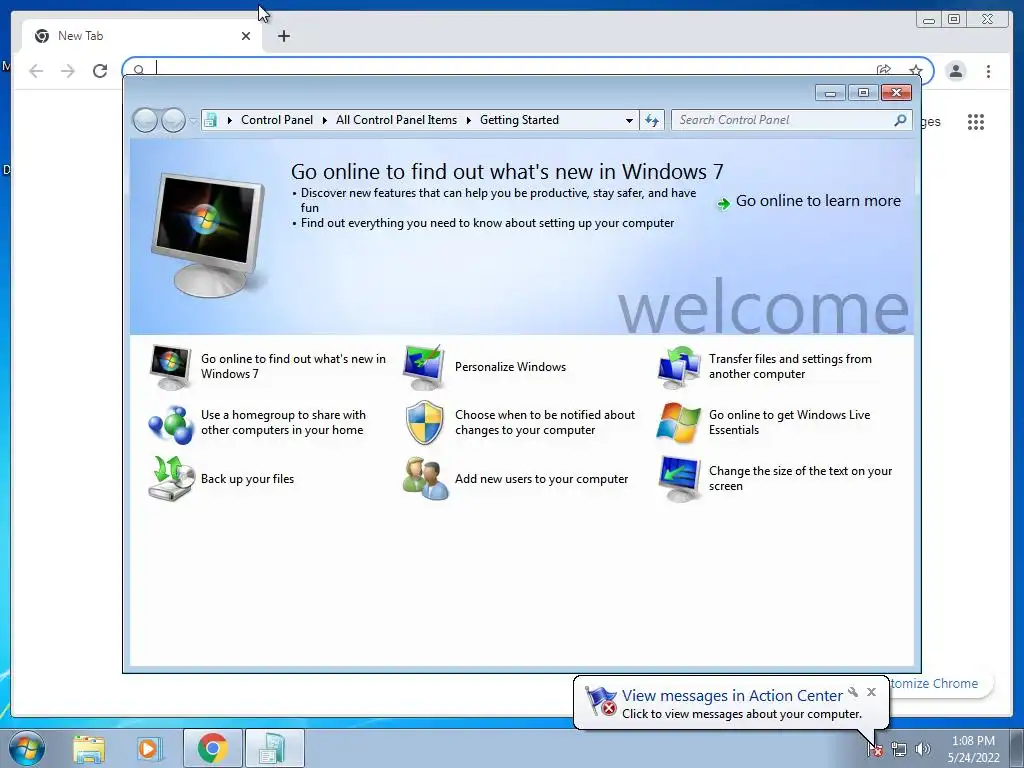1024x768 pixels.
Task: Click the Windows 7 welcome monitor image
Action: click(208, 235)
